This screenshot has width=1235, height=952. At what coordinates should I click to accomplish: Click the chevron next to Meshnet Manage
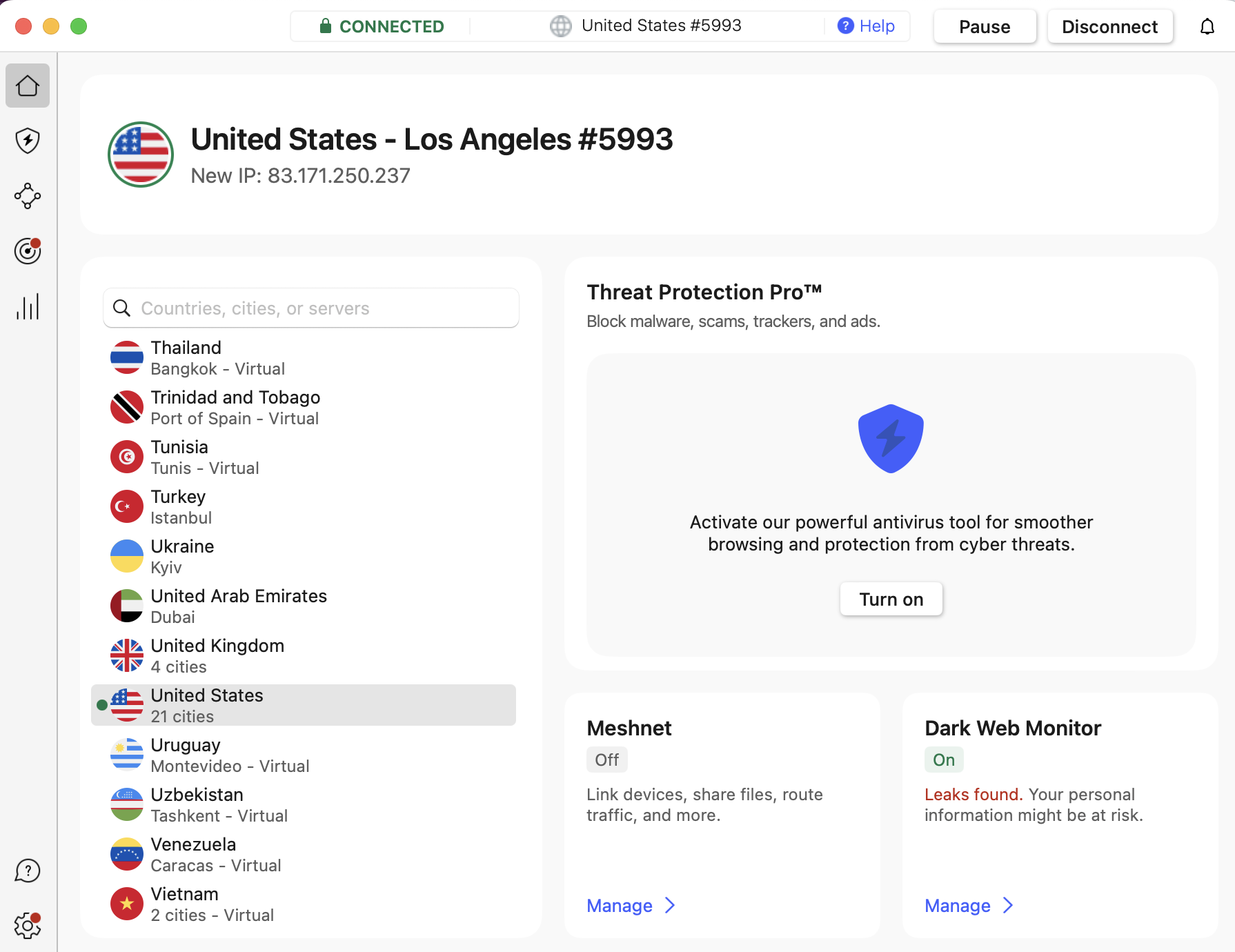[x=670, y=905]
